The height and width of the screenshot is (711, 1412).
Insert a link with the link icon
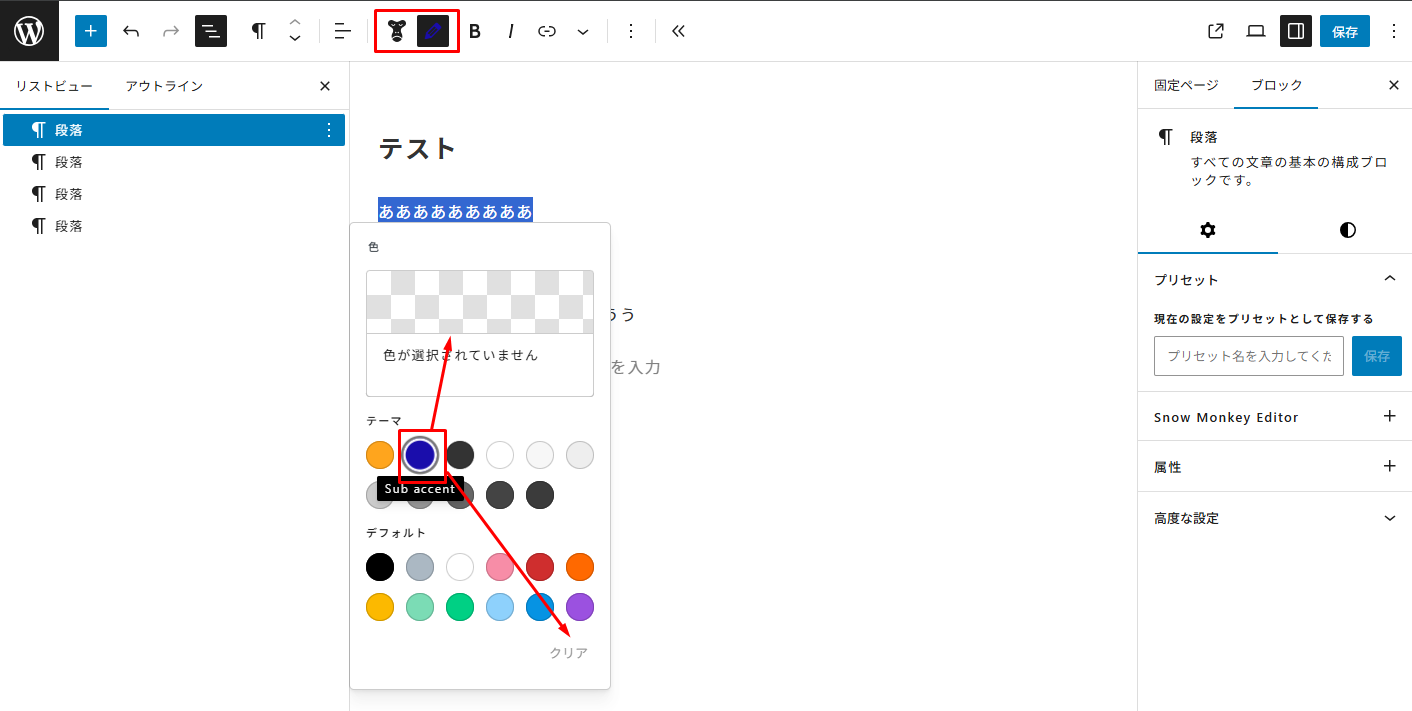547,31
